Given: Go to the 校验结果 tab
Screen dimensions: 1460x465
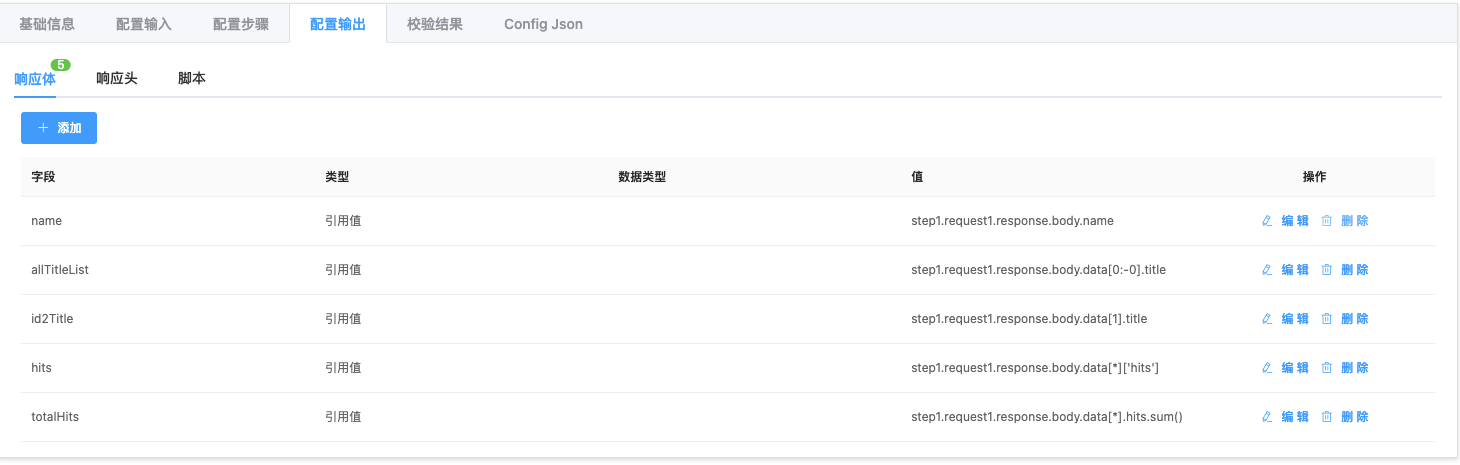Looking at the screenshot, I should coord(435,24).
